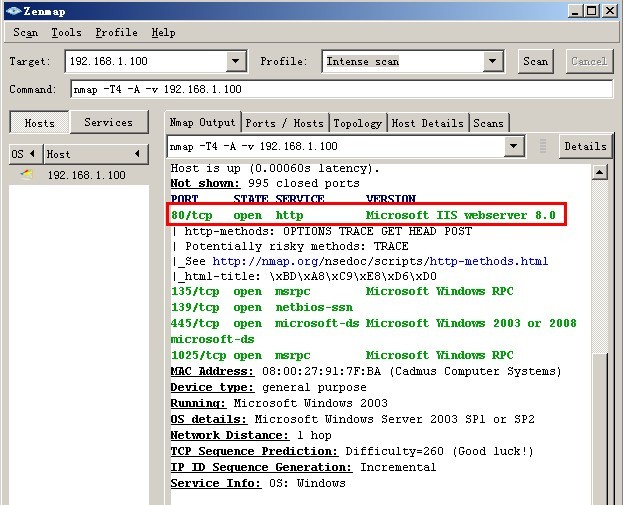
Task: Switch to the Scans tab
Action: pos(488,123)
